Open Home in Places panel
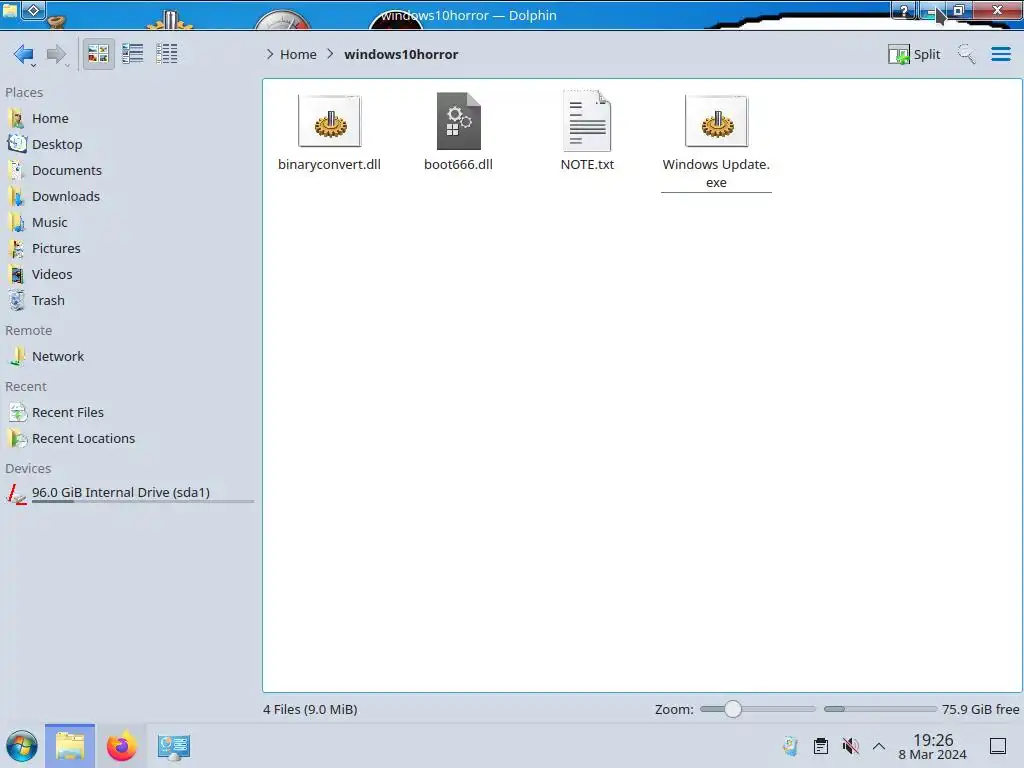Screen dimensions: 1024x768 (x=129, y=118)
